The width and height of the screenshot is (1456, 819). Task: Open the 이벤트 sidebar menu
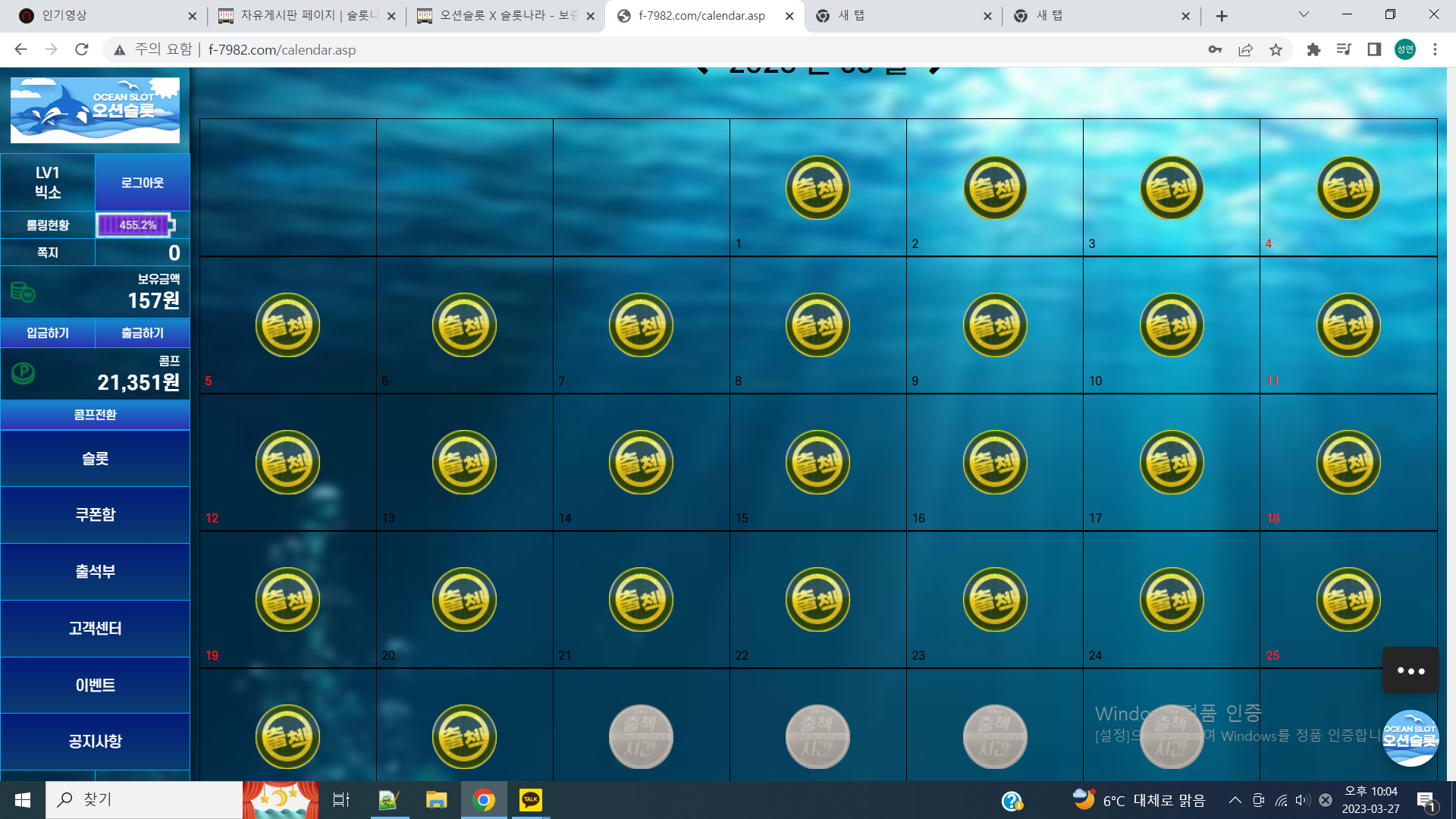tap(95, 686)
